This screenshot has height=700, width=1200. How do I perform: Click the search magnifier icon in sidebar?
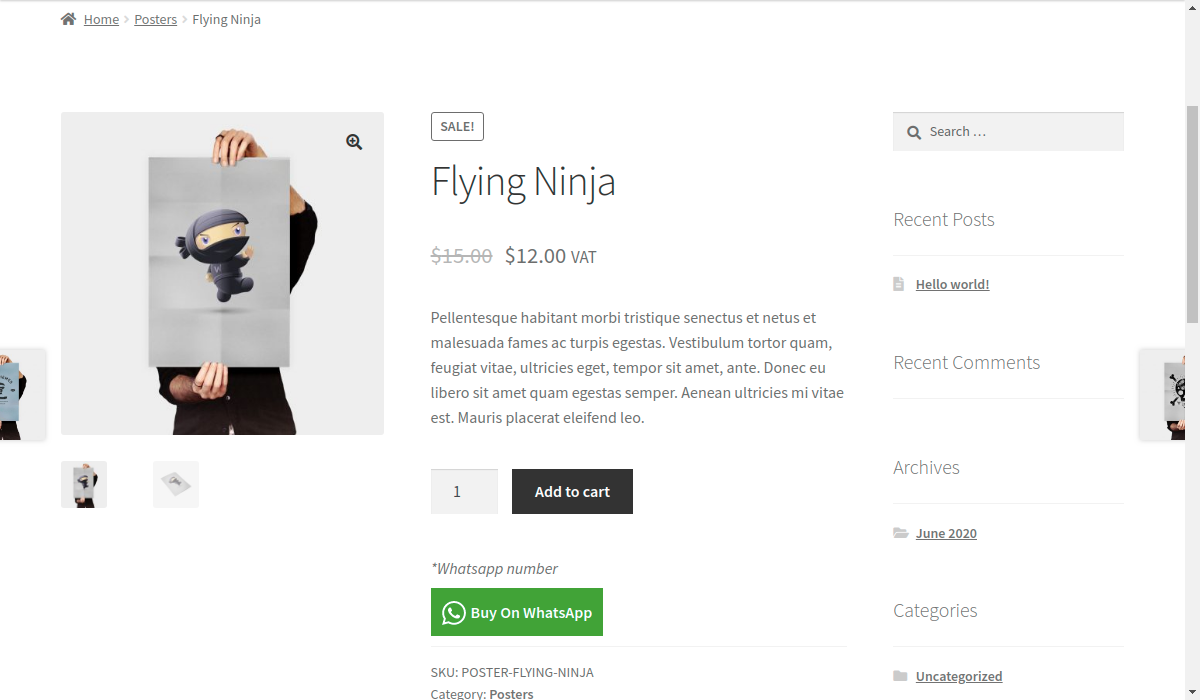click(913, 132)
